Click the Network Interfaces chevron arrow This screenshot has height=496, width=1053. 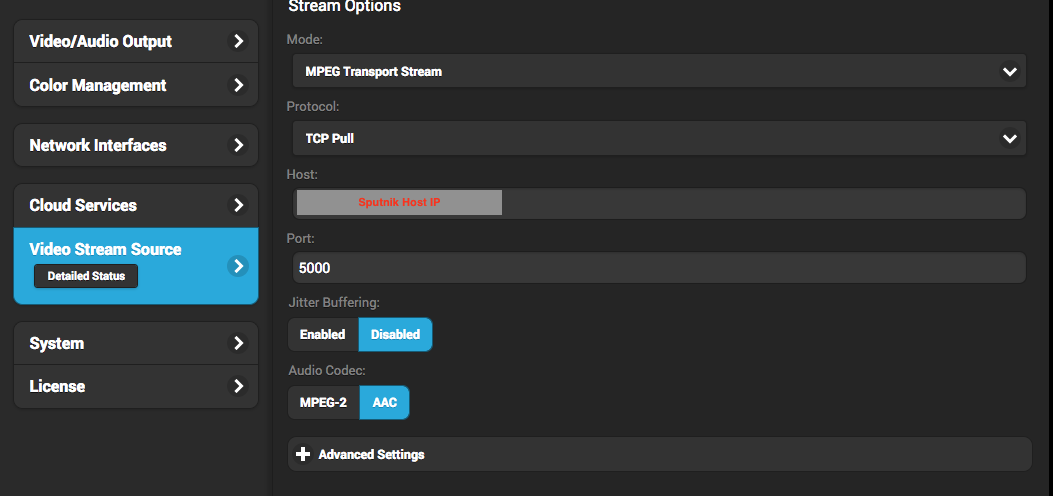click(x=238, y=146)
